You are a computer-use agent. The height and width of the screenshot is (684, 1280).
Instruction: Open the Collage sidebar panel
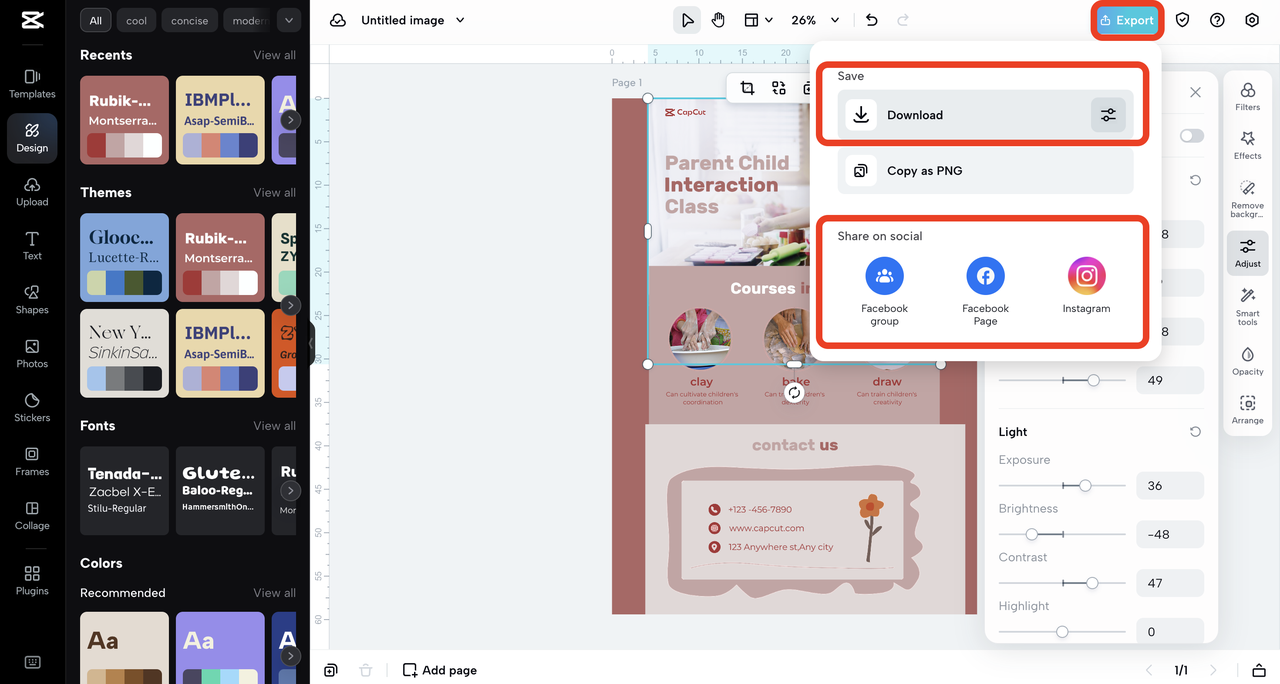(32, 516)
